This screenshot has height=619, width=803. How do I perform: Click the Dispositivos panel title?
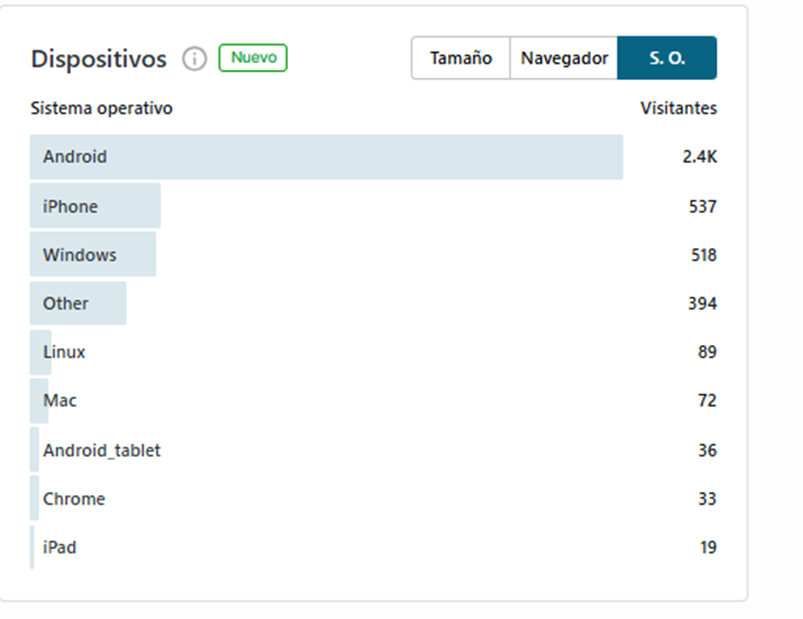click(x=99, y=59)
